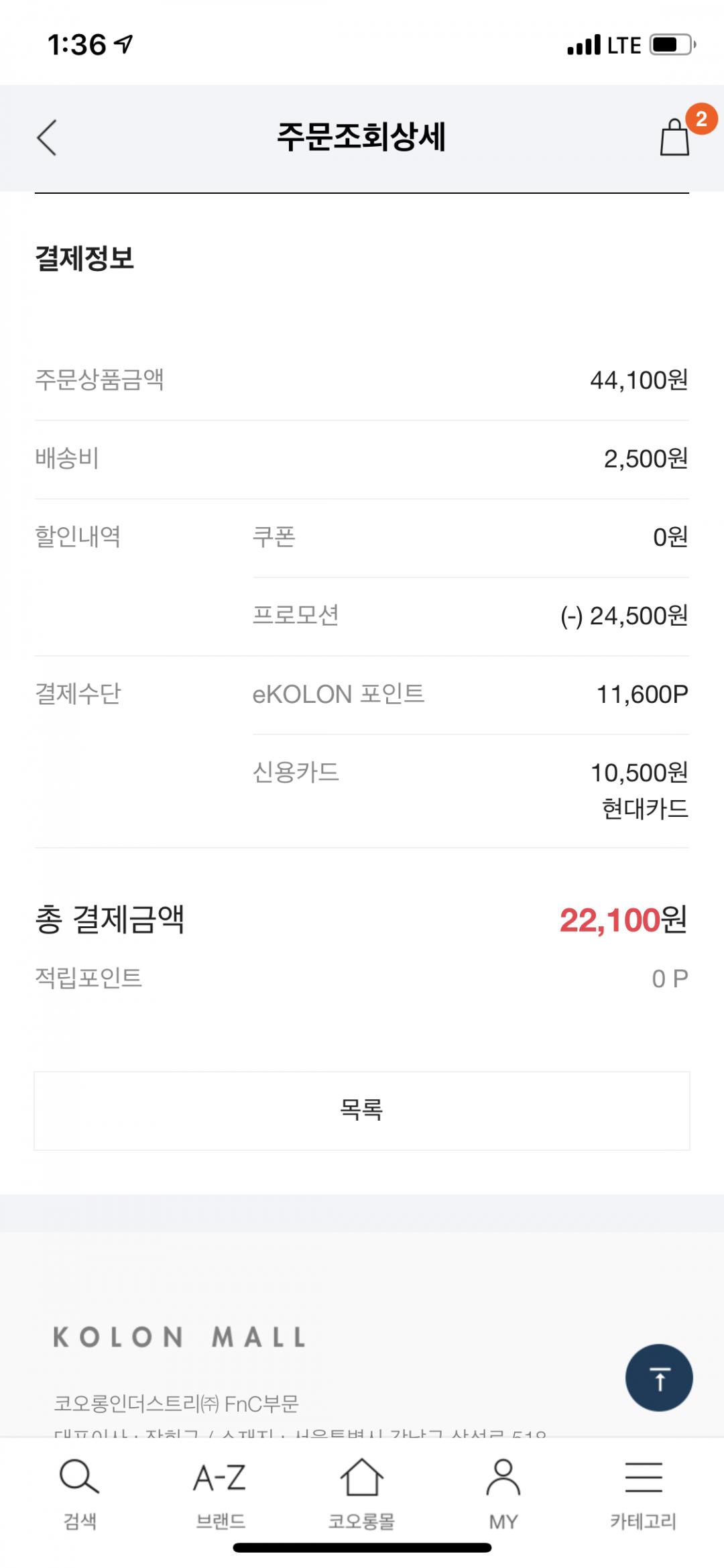The height and width of the screenshot is (1568, 724).
Task: Tap the 주문조회상세 page title
Action: coord(361,137)
